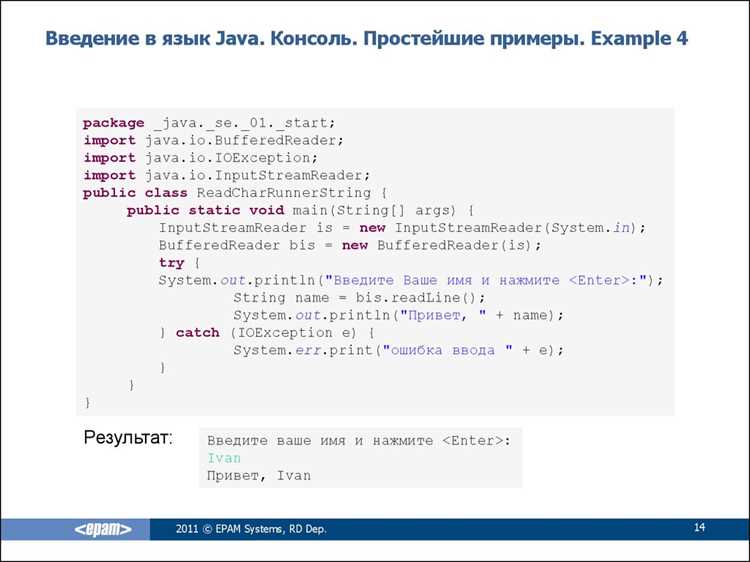The width and height of the screenshot is (750, 562).
Task: Select the 'package _java._se._01._start;' line
Action: coord(209,123)
